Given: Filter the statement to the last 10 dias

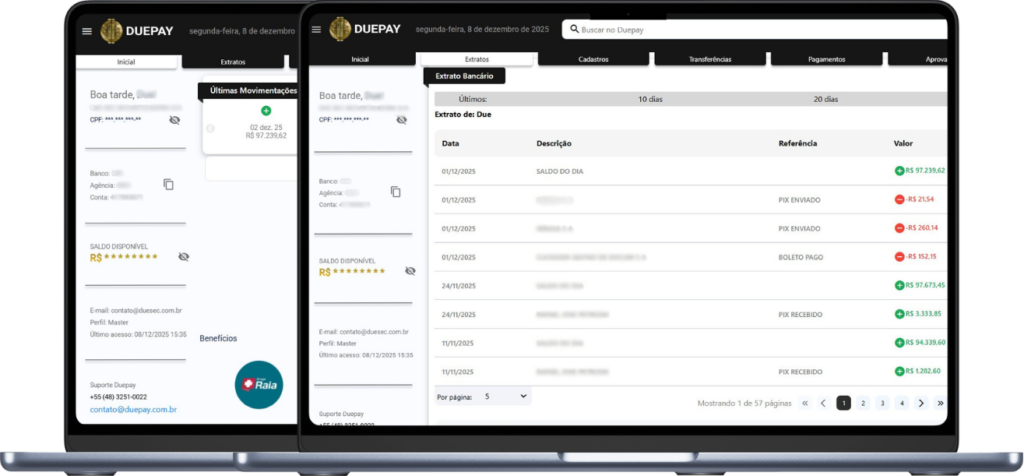Looking at the screenshot, I should 650,99.
